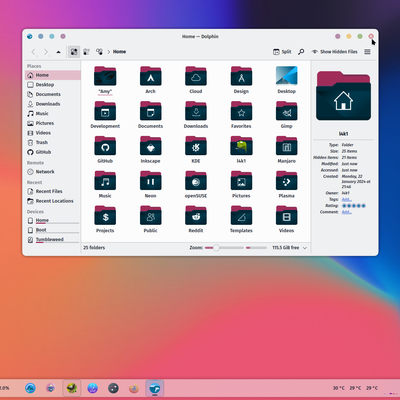
Task: Open the Videos folder in file view
Action: (x=286, y=219)
